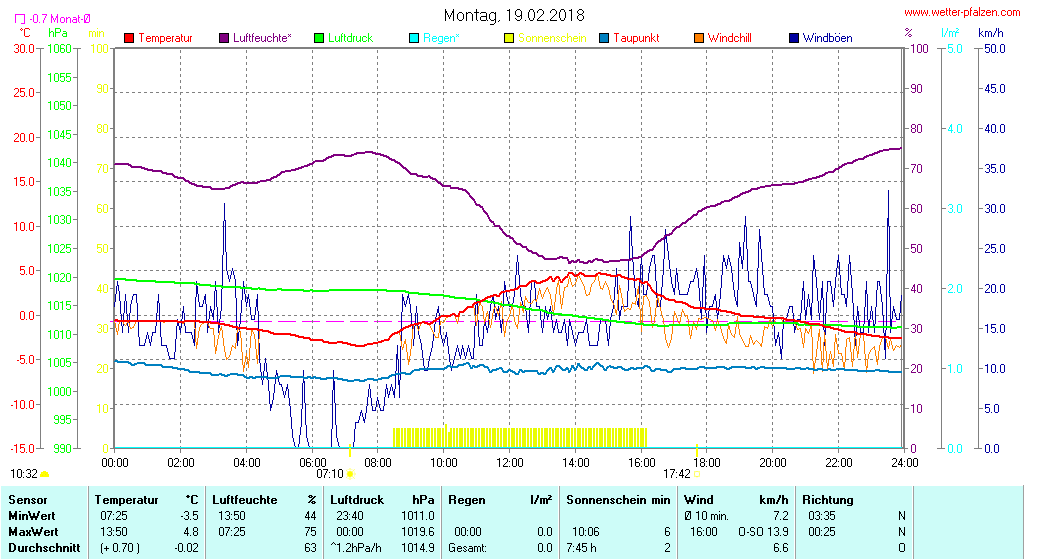Click the MinWert row label
1058x559 pixels.
[32, 516]
